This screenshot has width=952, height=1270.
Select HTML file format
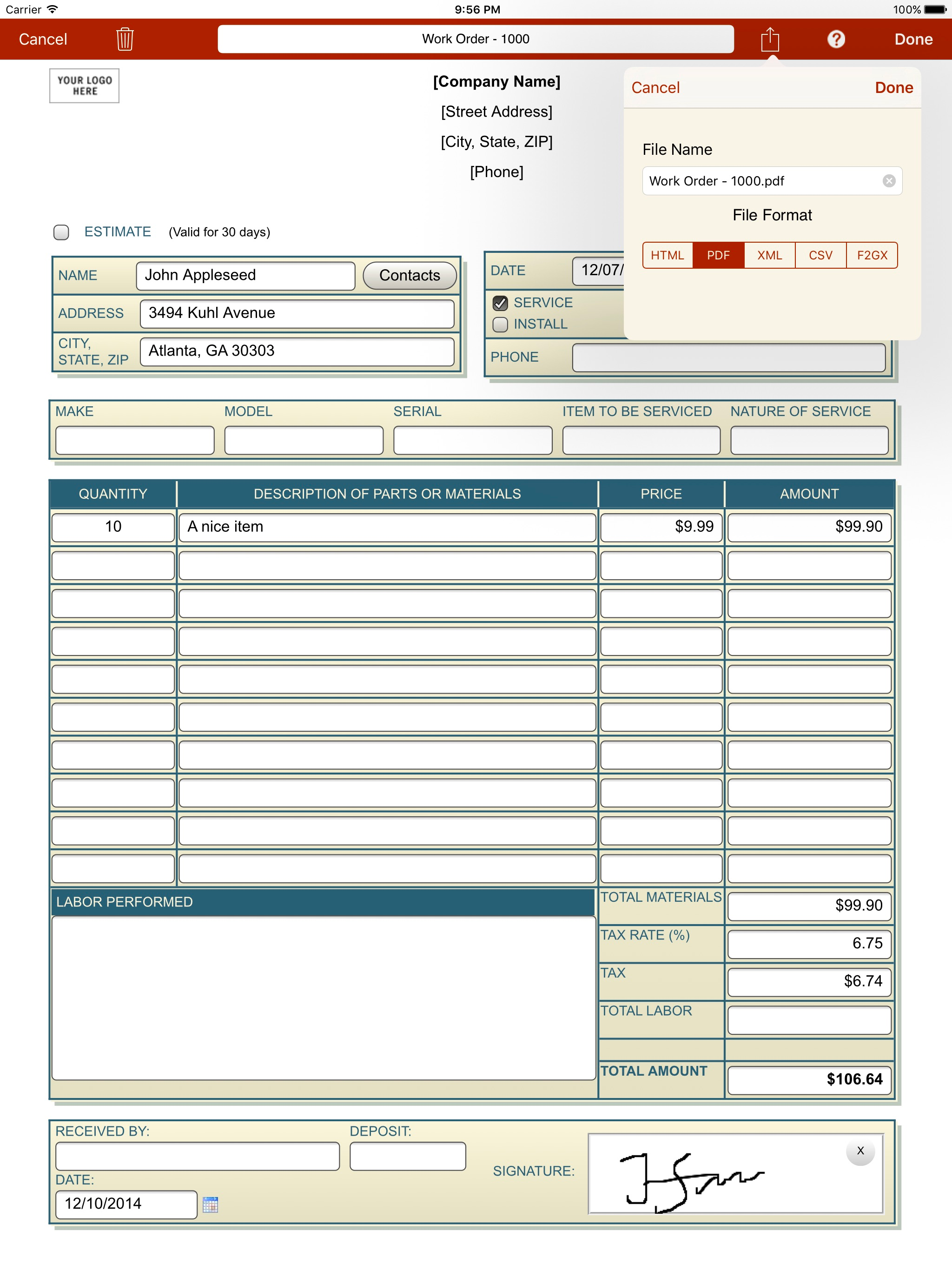[x=667, y=256]
